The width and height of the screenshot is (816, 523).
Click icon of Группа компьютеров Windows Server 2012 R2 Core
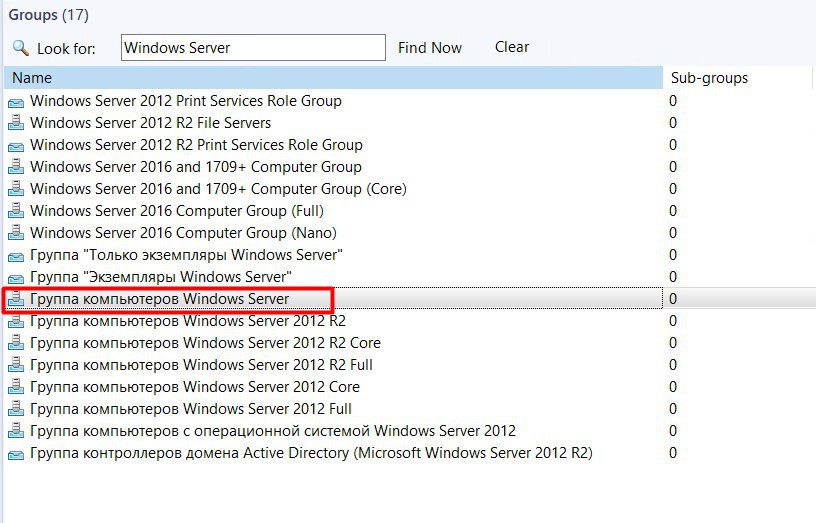[x=16, y=343]
